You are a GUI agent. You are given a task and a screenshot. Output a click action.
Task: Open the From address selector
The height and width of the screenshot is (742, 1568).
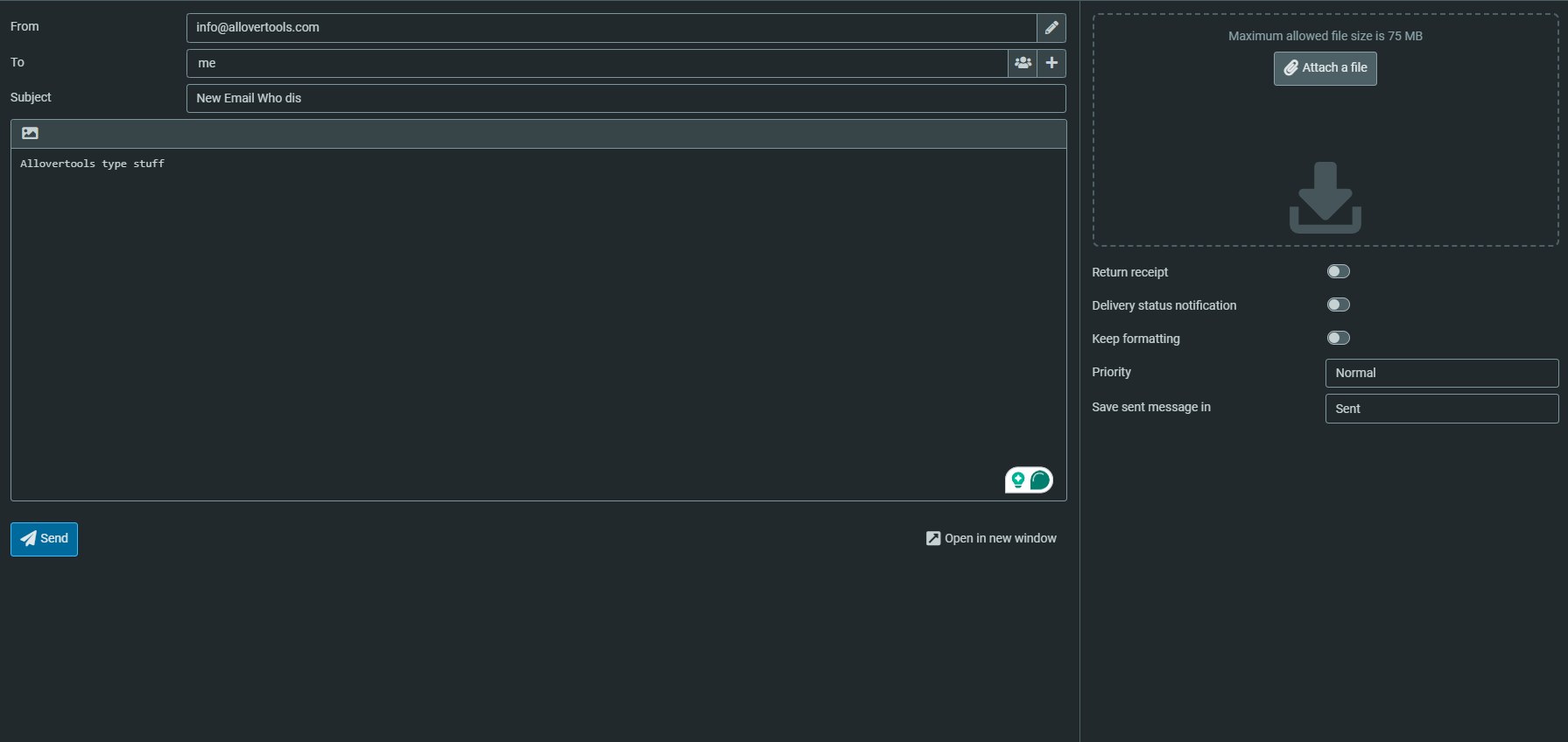(x=611, y=28)
